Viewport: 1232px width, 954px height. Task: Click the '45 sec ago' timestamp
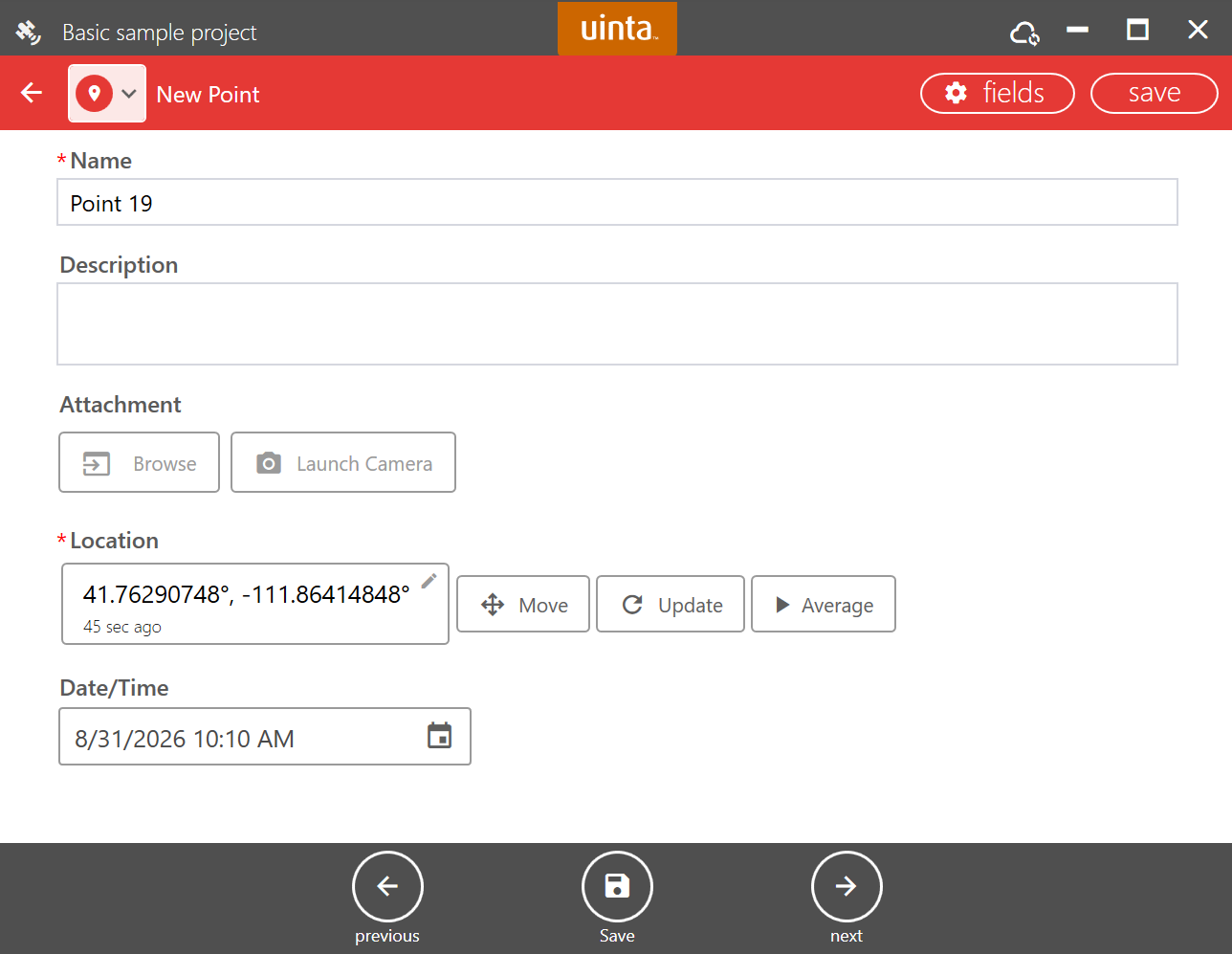pos(122,627)
